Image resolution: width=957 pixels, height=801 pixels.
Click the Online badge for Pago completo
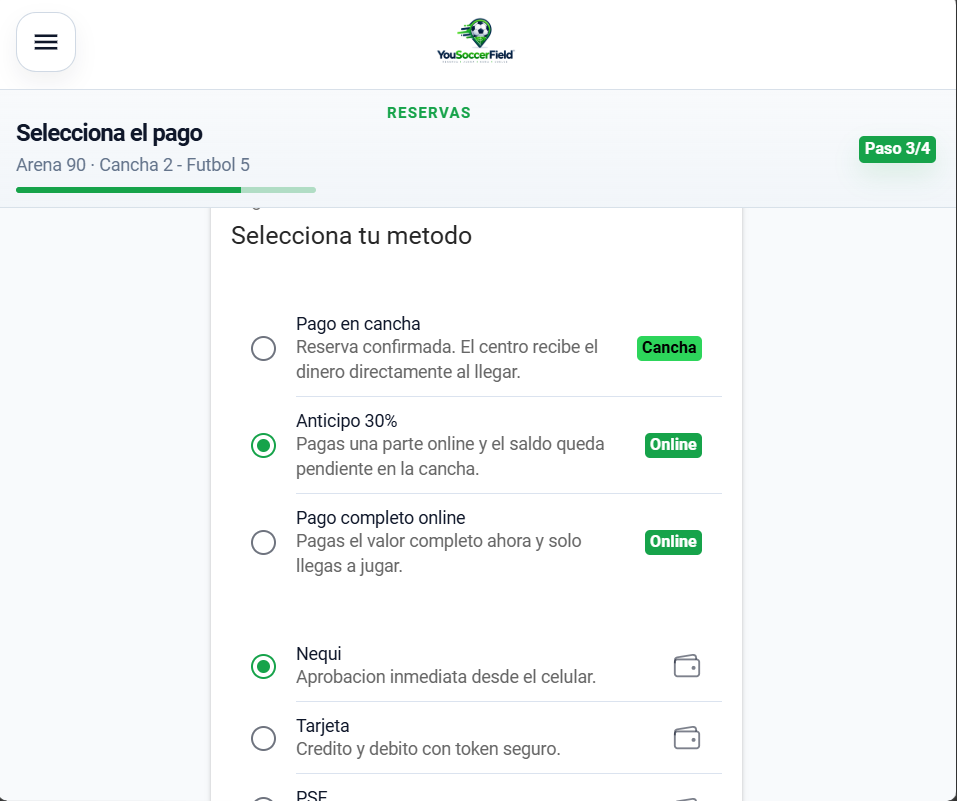pyautogui.click(x=673, y=542)
